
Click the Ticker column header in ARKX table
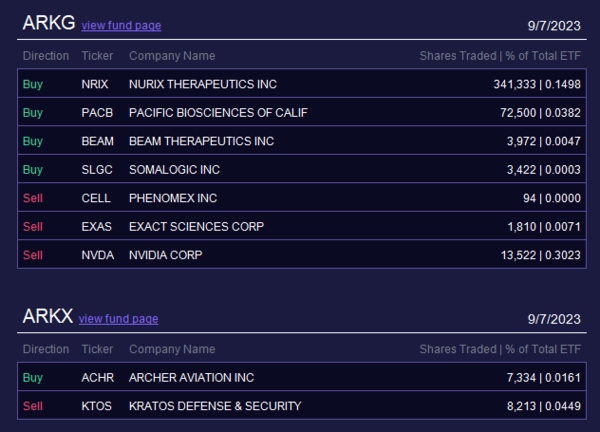point(97,349)
